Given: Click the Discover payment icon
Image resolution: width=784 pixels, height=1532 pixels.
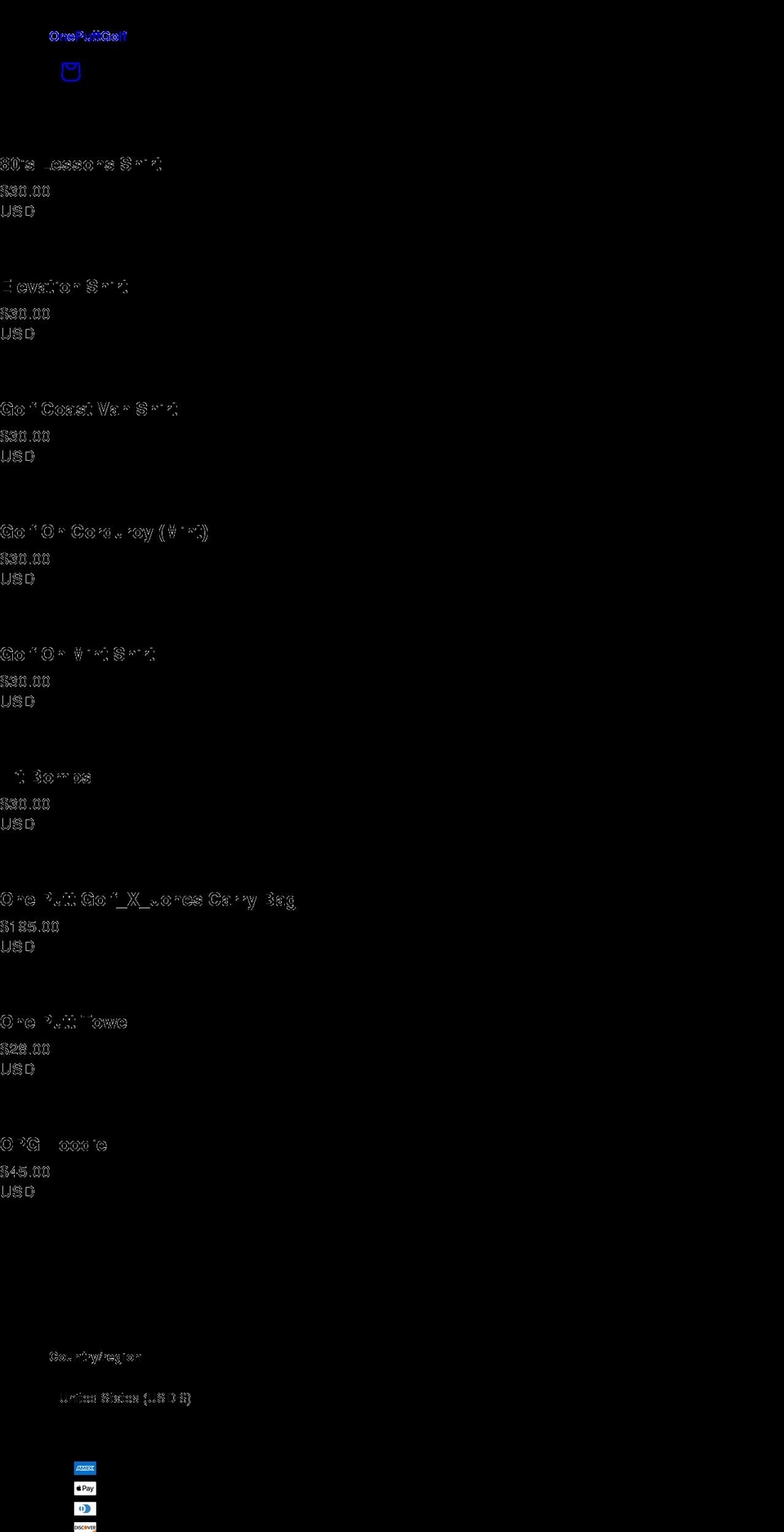Looking at the screenshot, I should [85, 1527].
